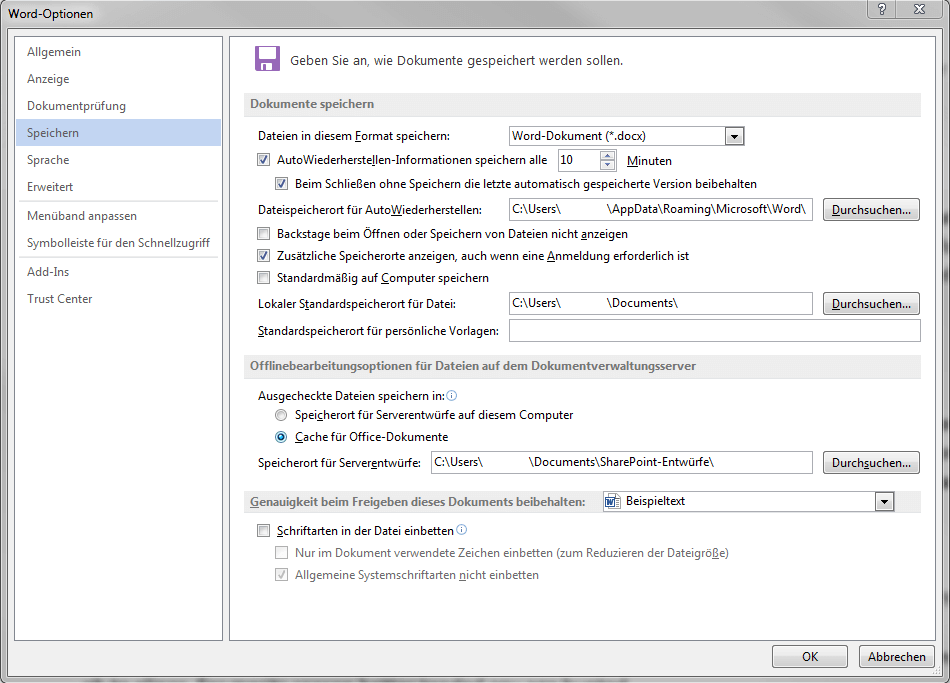Open the Beispieltext document dropdown arrow
Image resolution: width=950 pixels, height=683 pixels.
tap(885, 502)
